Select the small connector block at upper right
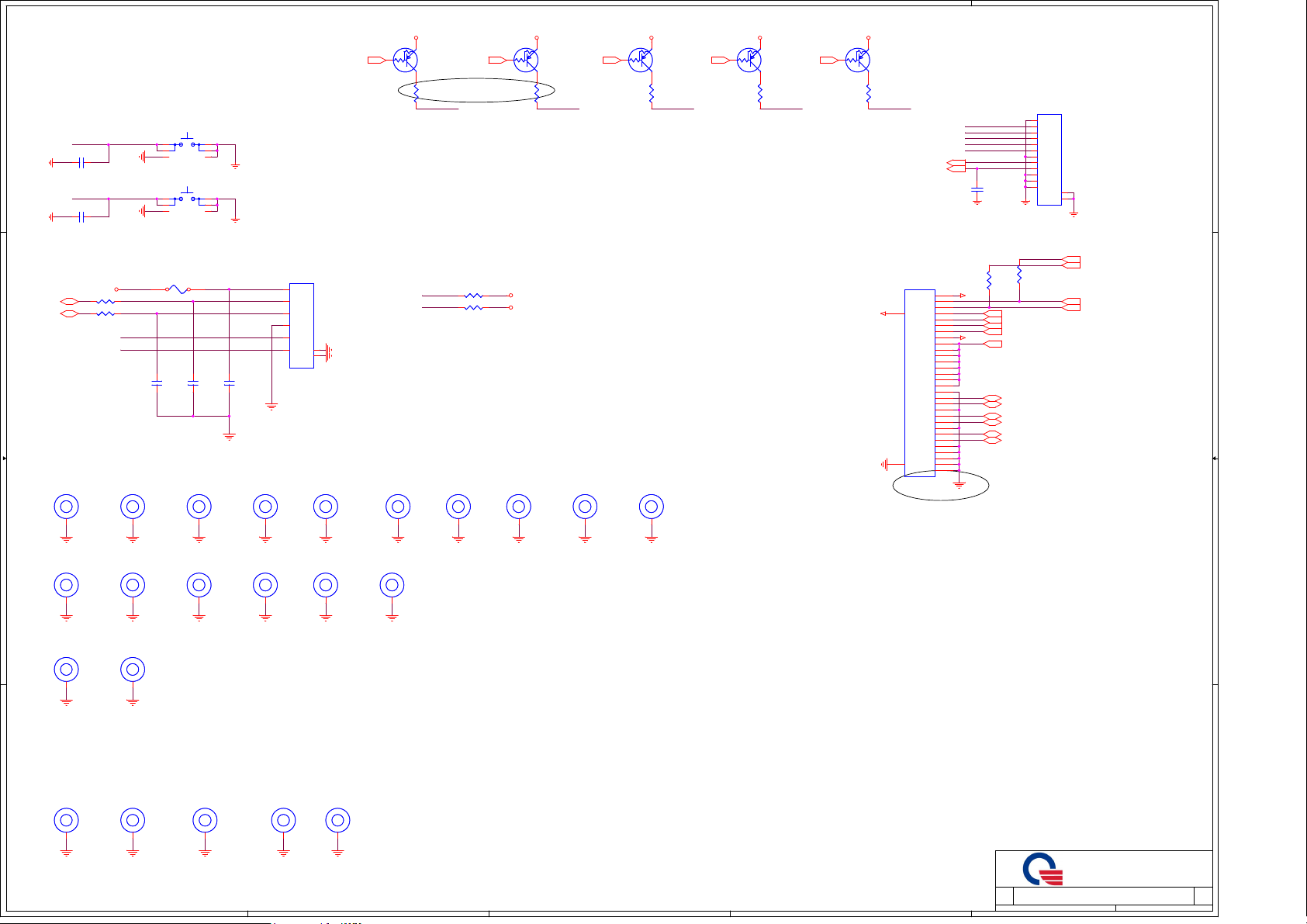1307x924 pixels. (1049, 160)
